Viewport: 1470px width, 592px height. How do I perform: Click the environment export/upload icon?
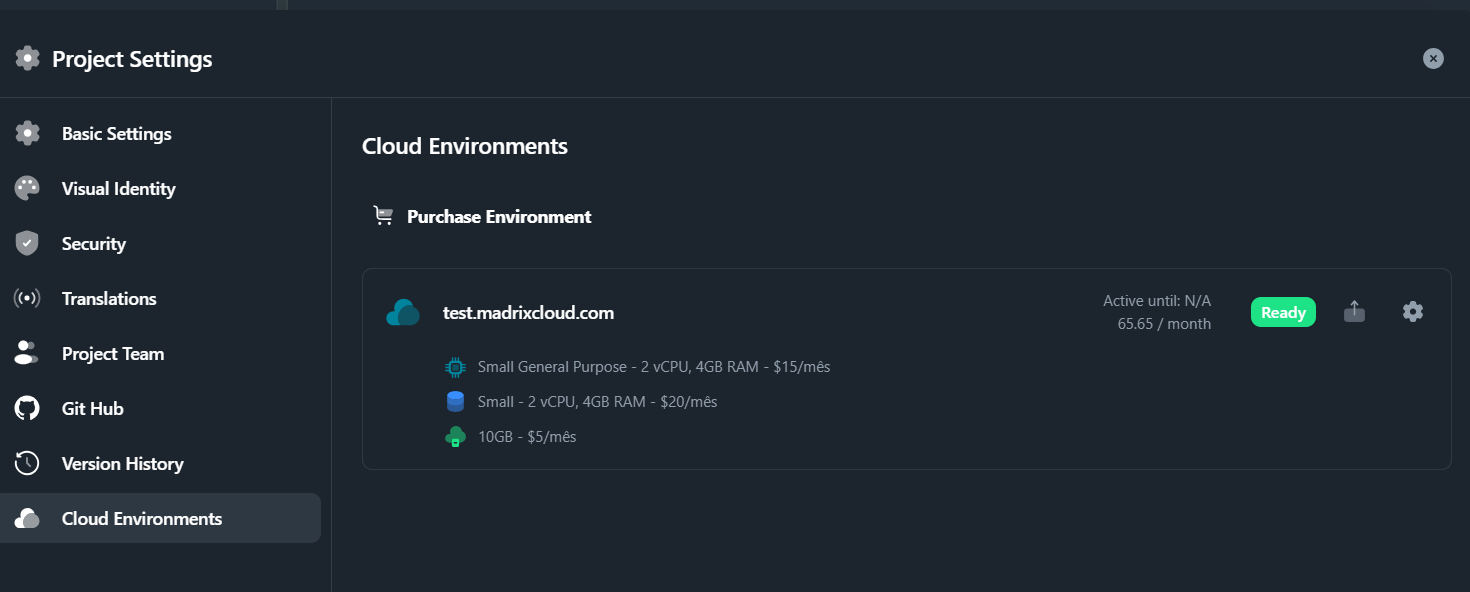[x=1354, y=312]
